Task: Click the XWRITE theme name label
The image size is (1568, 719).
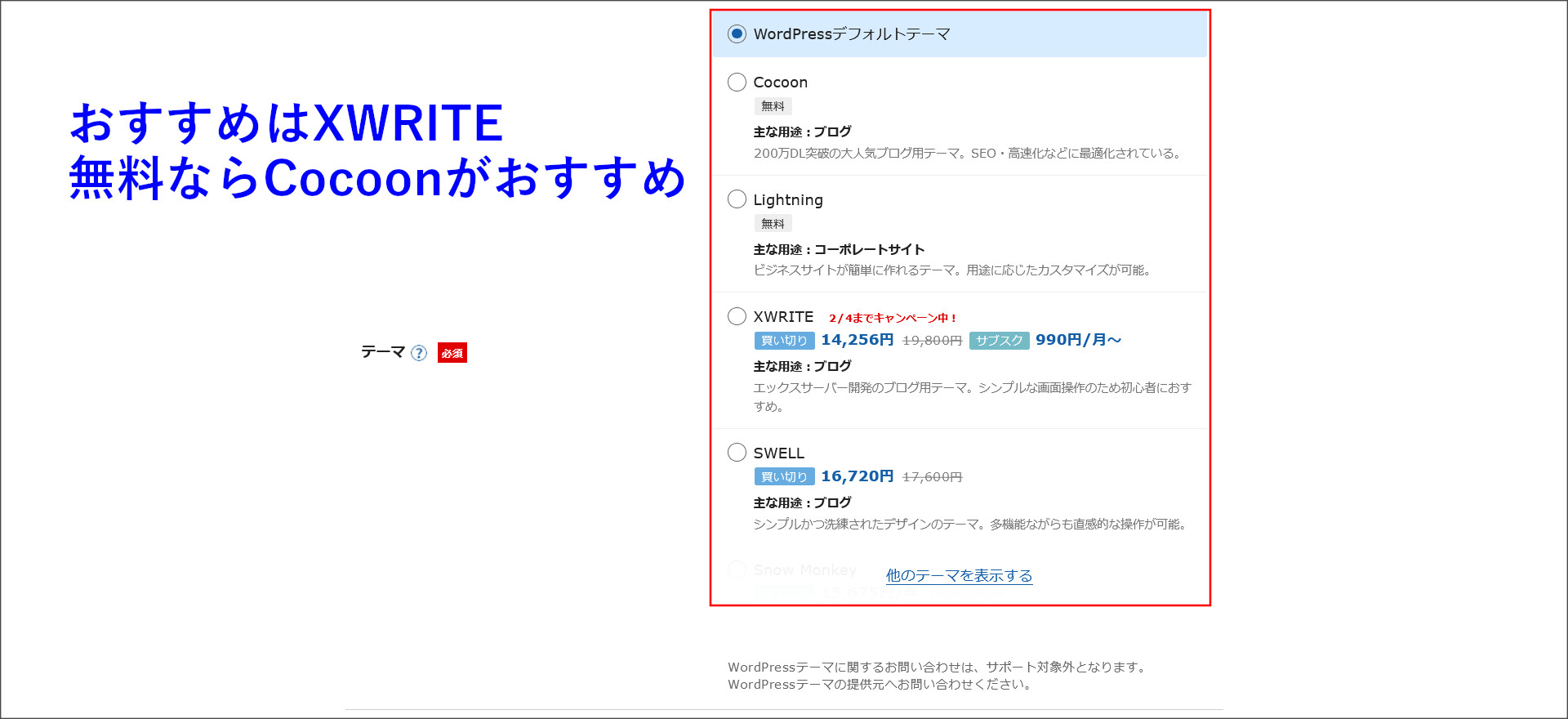Action: (783, 317)
